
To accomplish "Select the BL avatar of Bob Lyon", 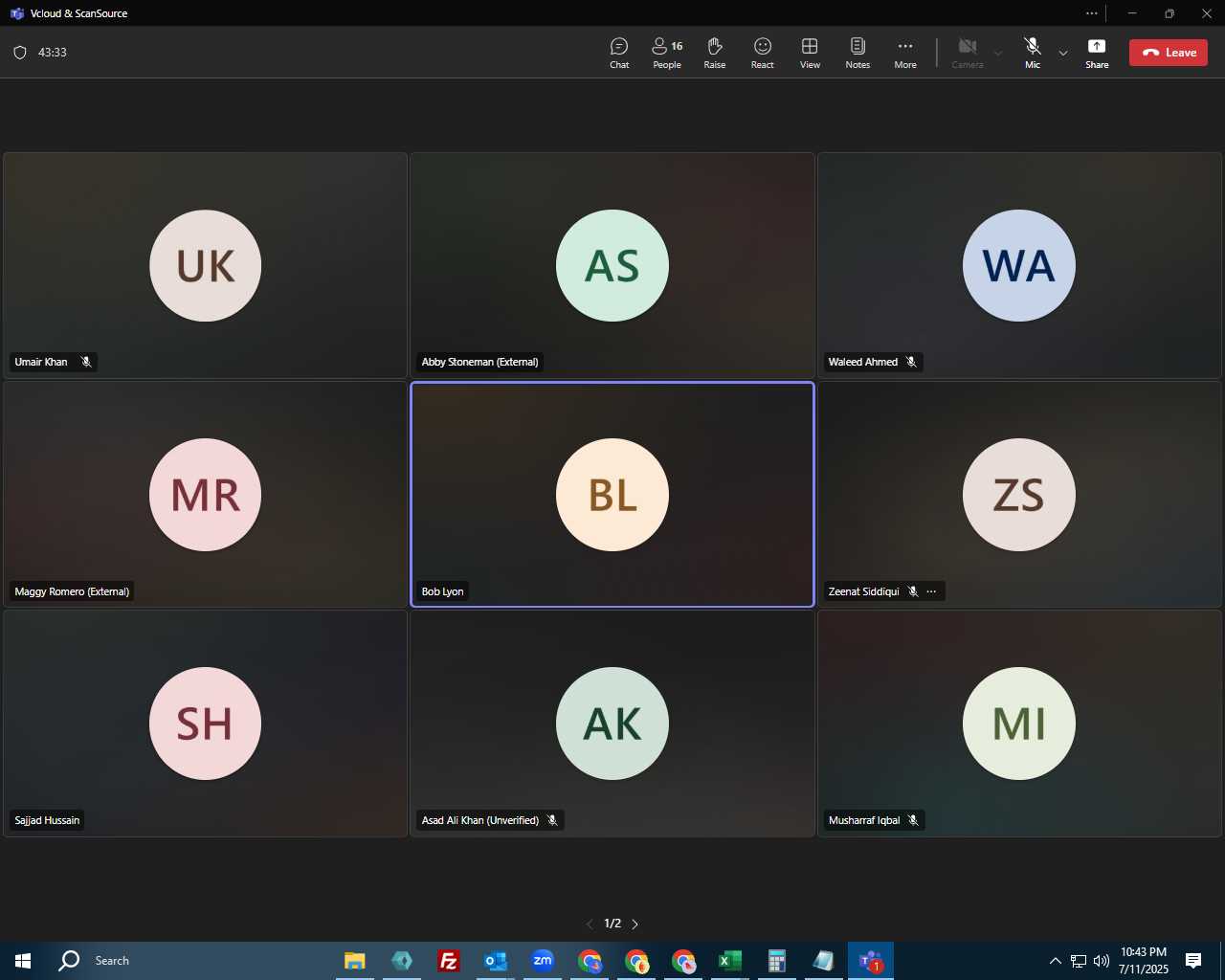I will pos(612,495).
